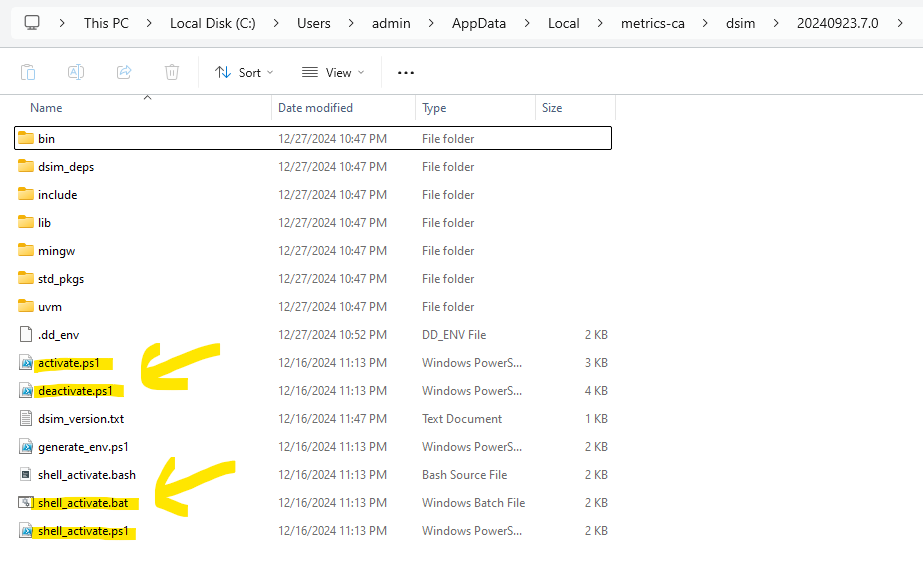This screenshot has width=923, height=562.
Task: Click the Share icon in toolbar
Action: 124,72
